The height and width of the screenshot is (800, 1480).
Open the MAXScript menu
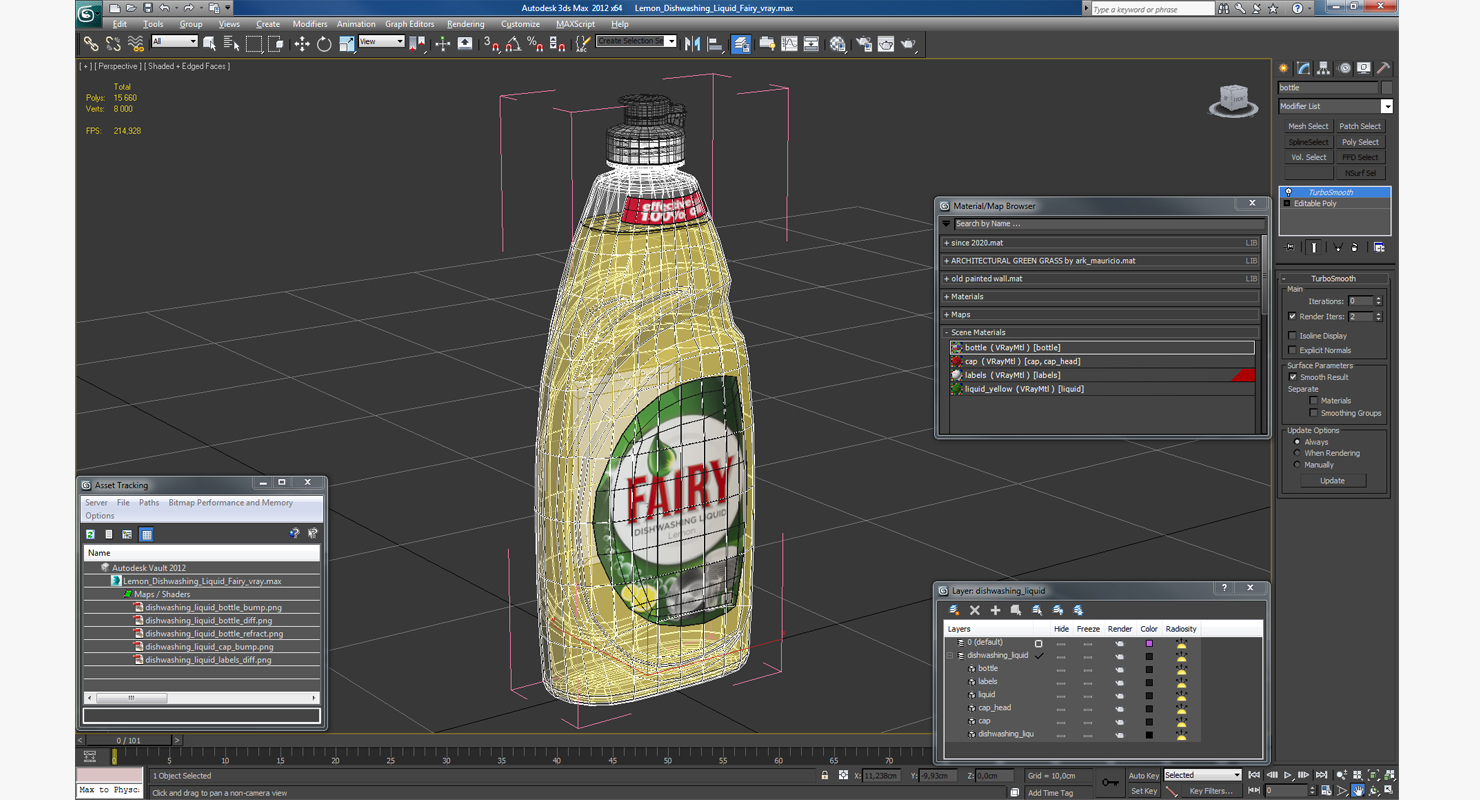click(x=575, y=24)
